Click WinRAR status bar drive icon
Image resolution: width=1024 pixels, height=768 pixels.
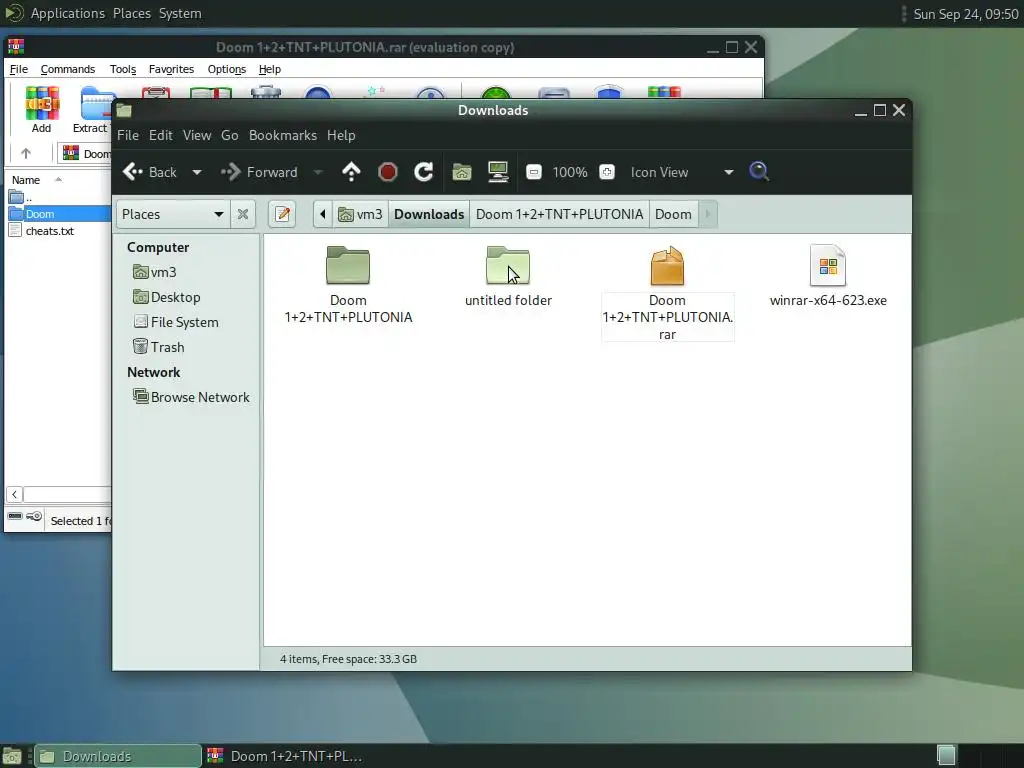pos(15,517)
